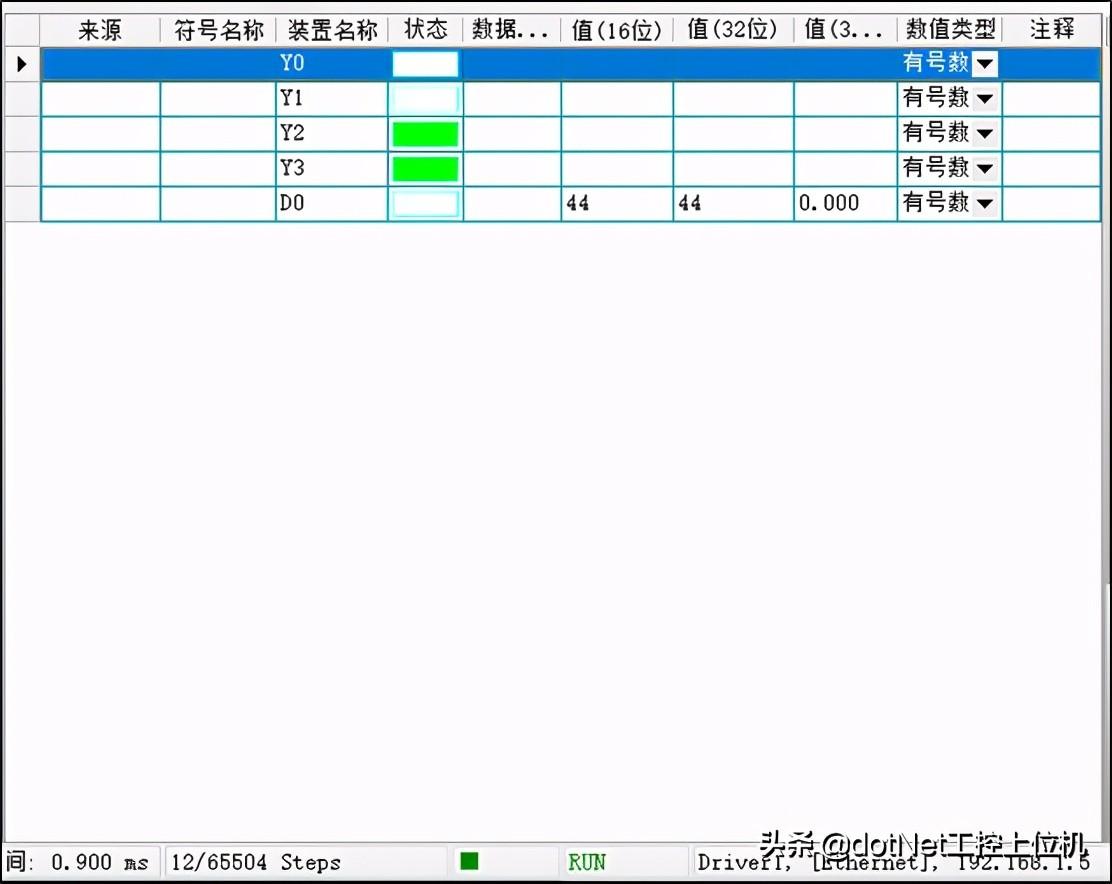The width and height of the screenshot is (1112, 884).
Task: Toggle the green Y2 status indicator
Action: 425,133
